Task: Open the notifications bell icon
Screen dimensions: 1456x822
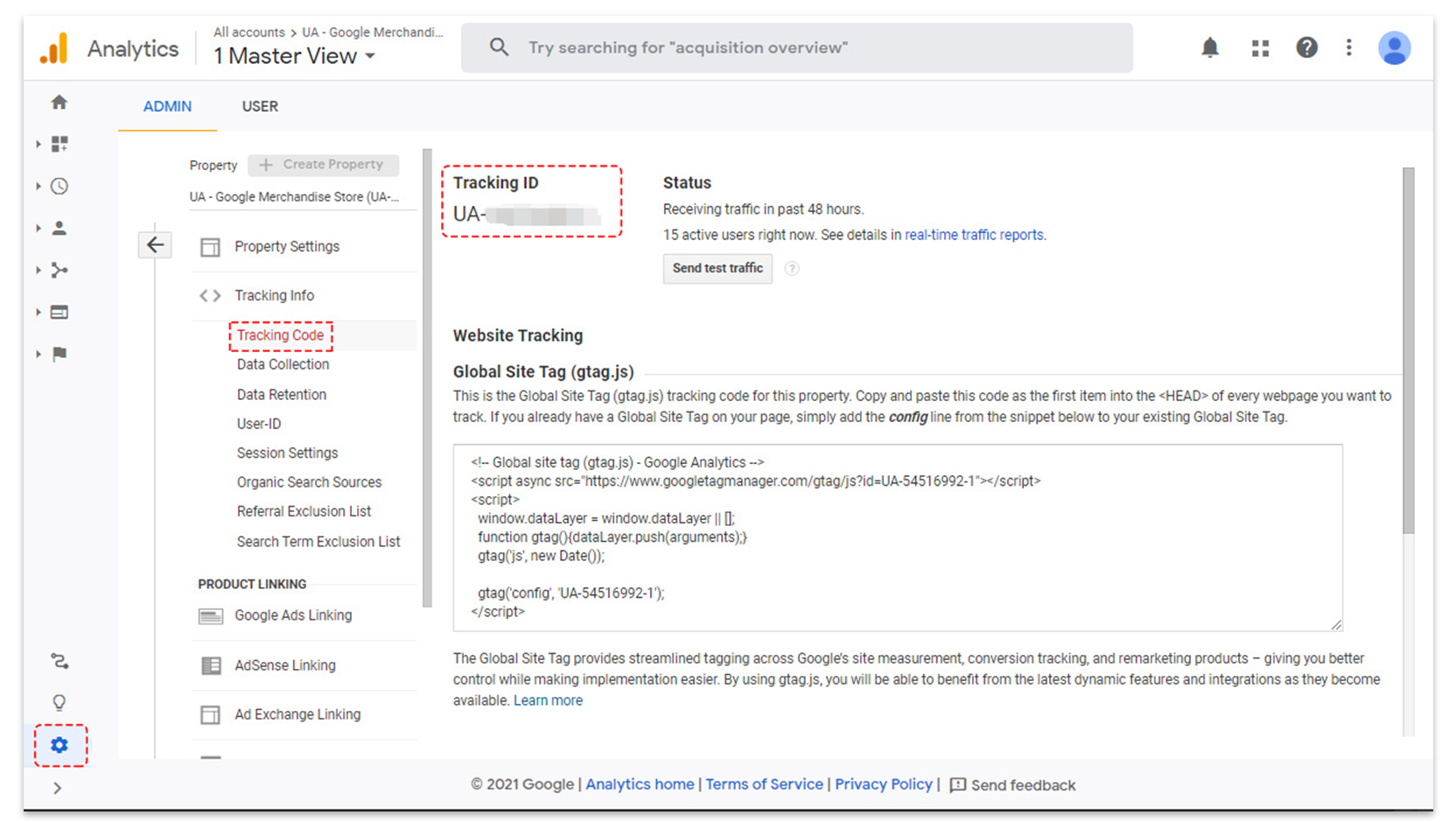Action: 1209,48
